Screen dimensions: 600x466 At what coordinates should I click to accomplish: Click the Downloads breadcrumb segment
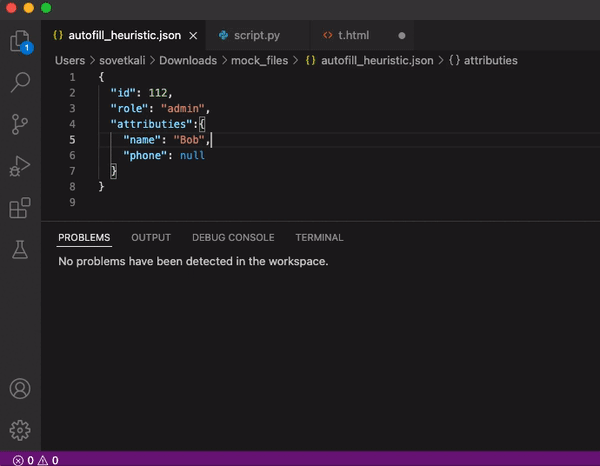188,60
